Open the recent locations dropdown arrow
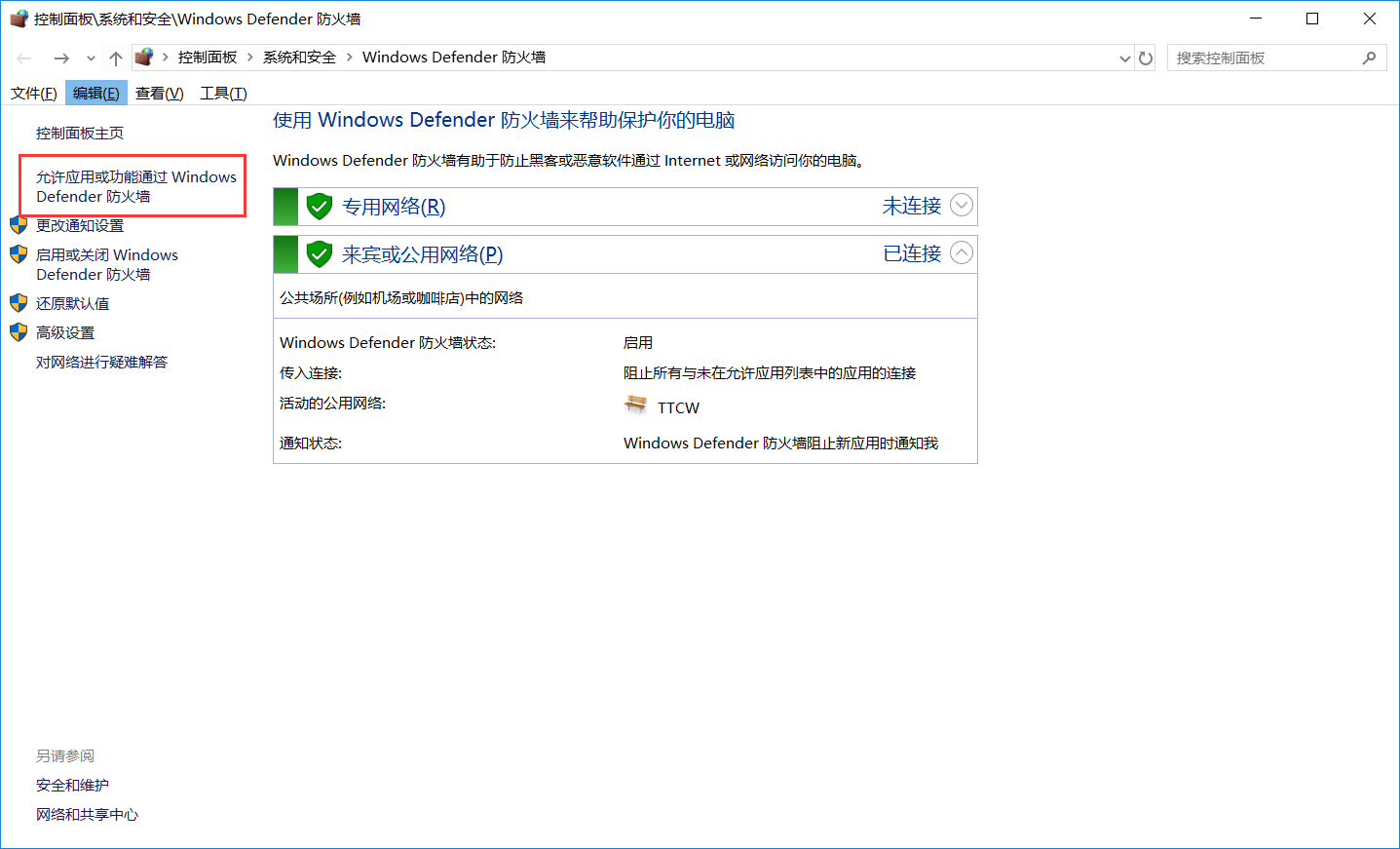Screen dimensions: 1400x849 (x=91, y=58)
